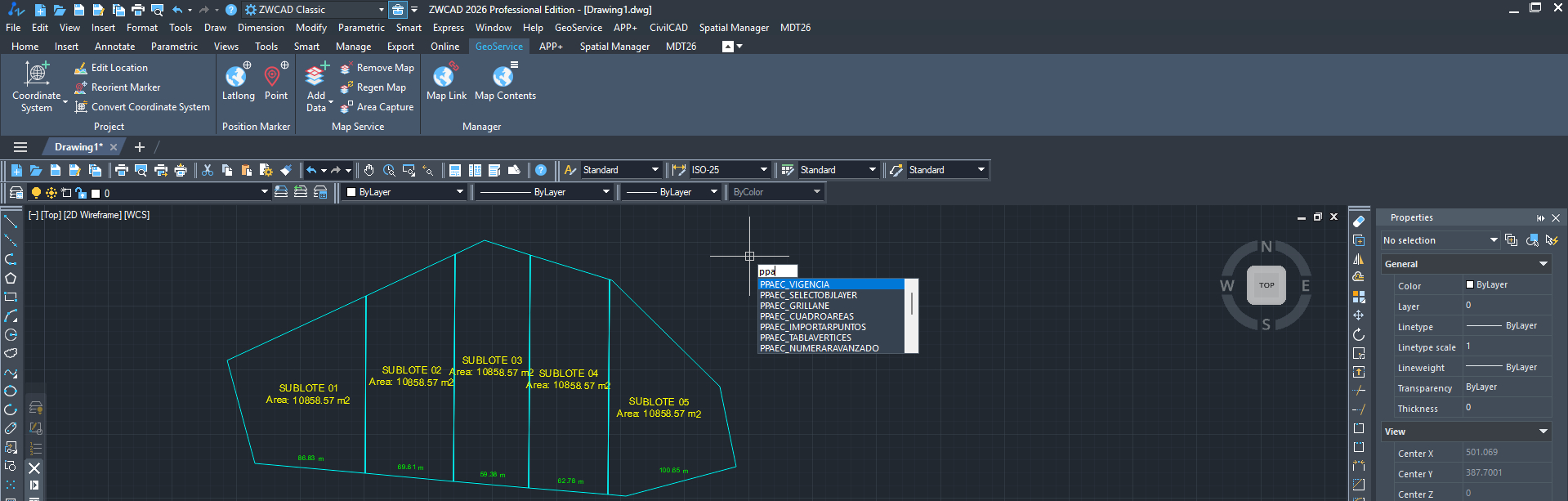
Task: Select the Move tool in modify toolbar
Action: coord(1359,315)
